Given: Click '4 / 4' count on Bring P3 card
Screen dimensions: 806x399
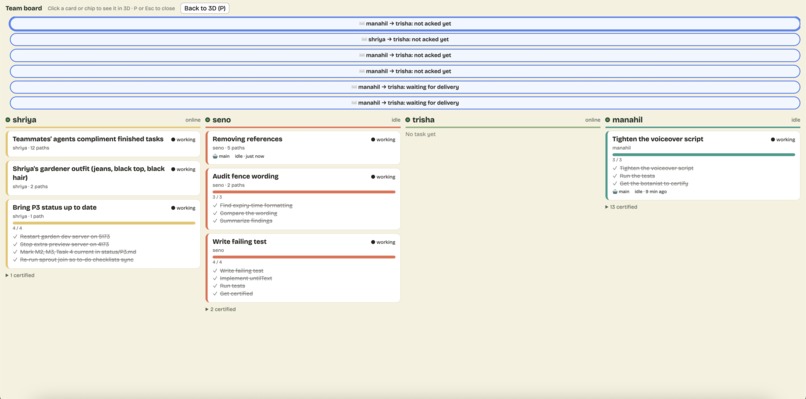Looking at the screenshot, I should click(x=16, y=228).
